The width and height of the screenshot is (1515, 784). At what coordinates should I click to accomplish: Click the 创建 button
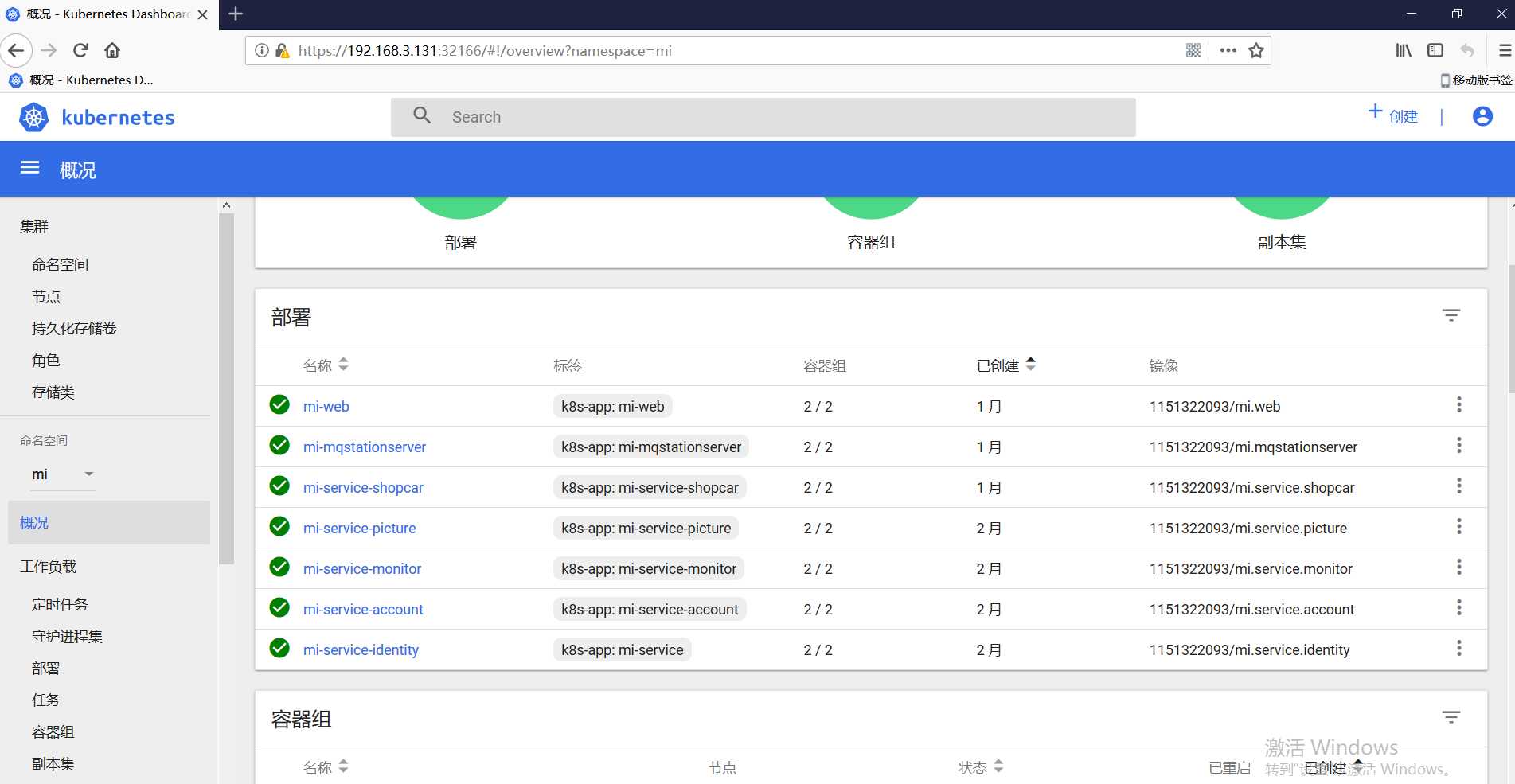pos(1393,115)
